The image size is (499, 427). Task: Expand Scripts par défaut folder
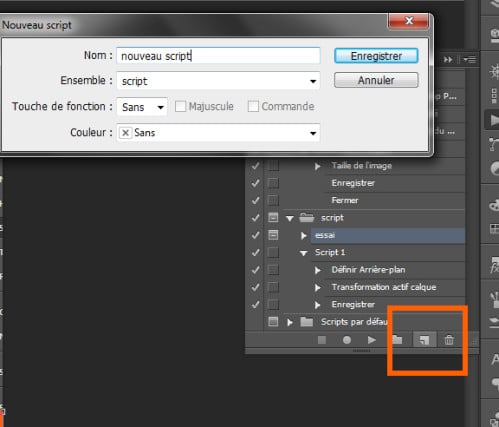(x=290, y=322)
